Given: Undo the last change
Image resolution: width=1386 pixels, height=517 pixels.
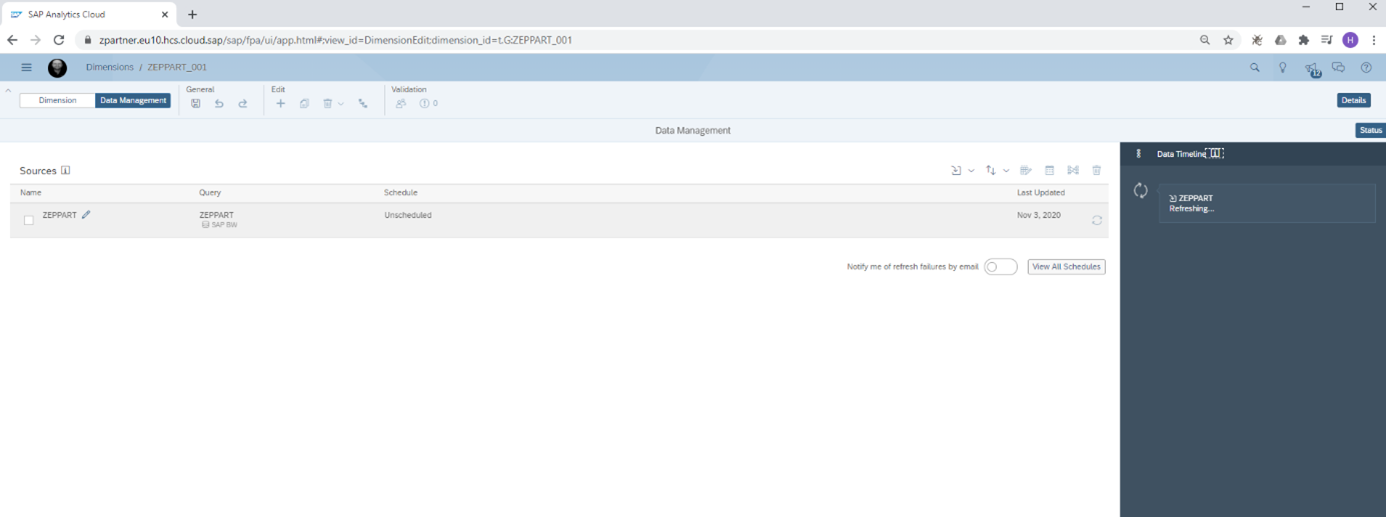Looking at the screenshot, I should [x=219, y=103].
